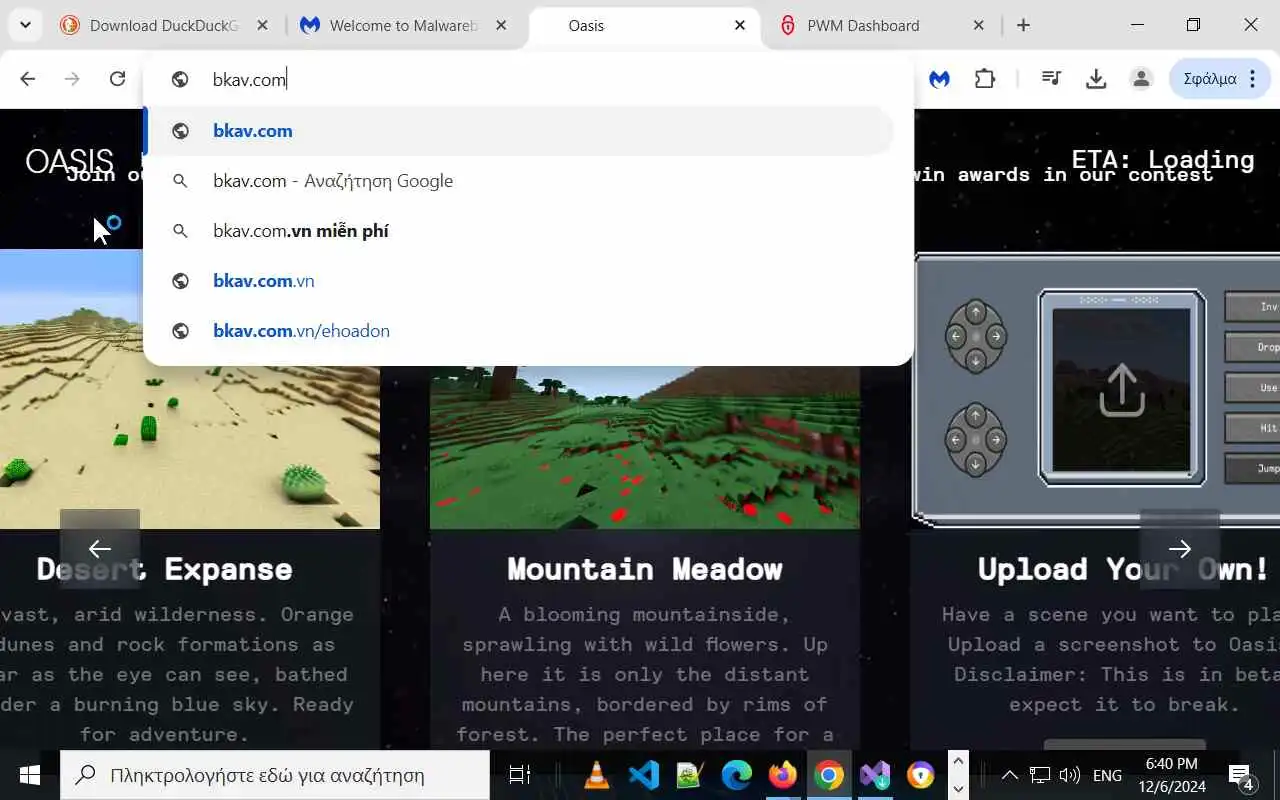This screenshot has width=1280, height=800.
Task: Open the downloads icon
Action: [1096, 79]
